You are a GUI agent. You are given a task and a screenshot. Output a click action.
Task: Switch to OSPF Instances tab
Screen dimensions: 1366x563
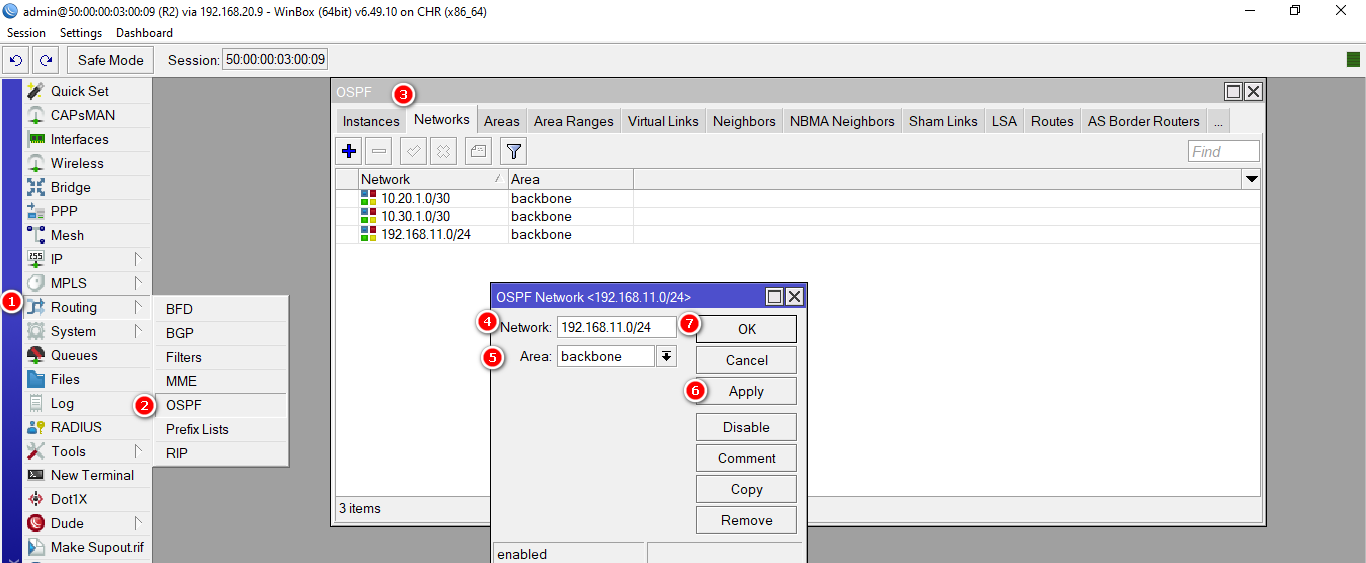[x=371, y=121]
